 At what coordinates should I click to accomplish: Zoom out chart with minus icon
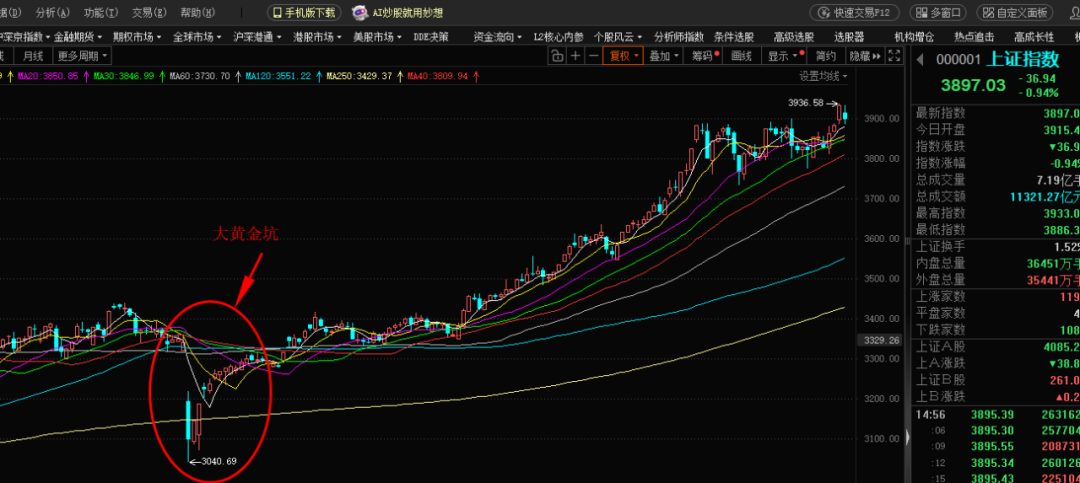point(594,56)
